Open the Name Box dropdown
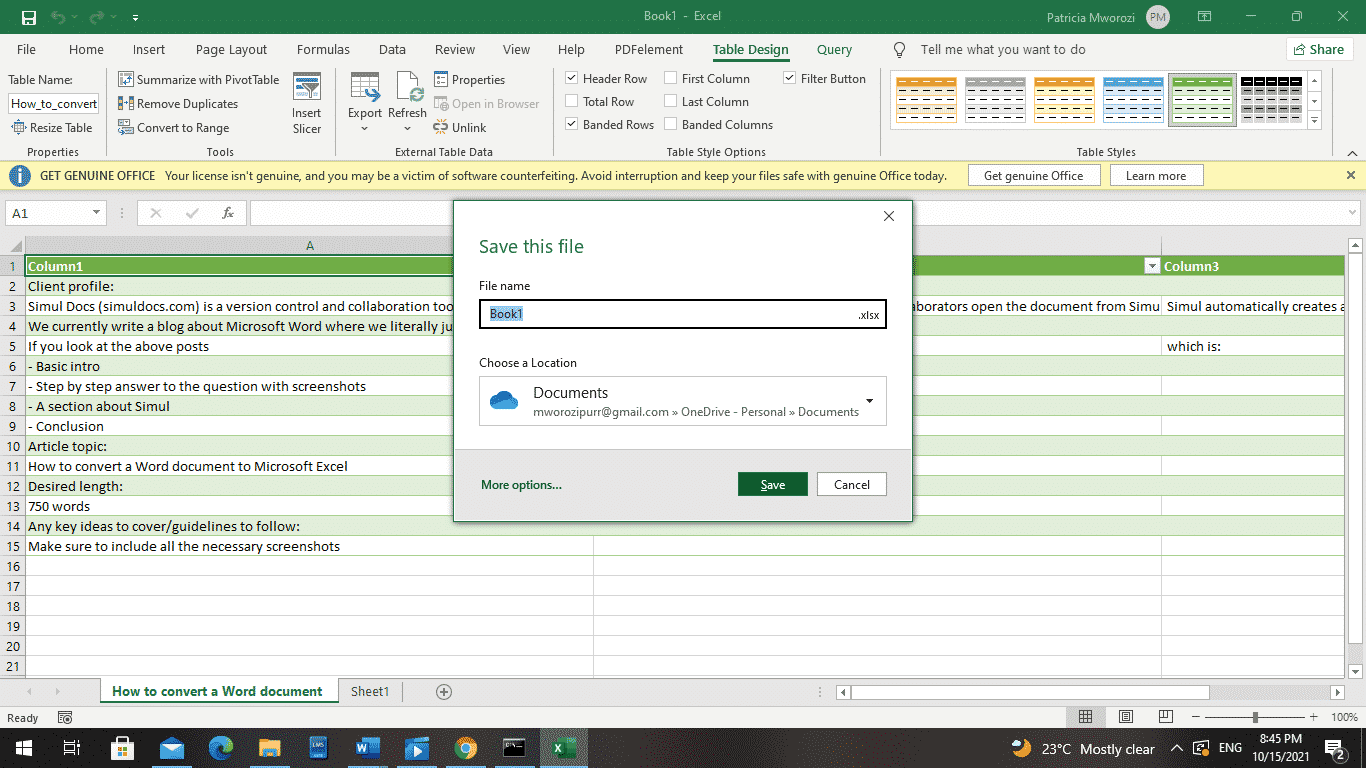This screenshot has height=768, width=1366. point(97,213)
